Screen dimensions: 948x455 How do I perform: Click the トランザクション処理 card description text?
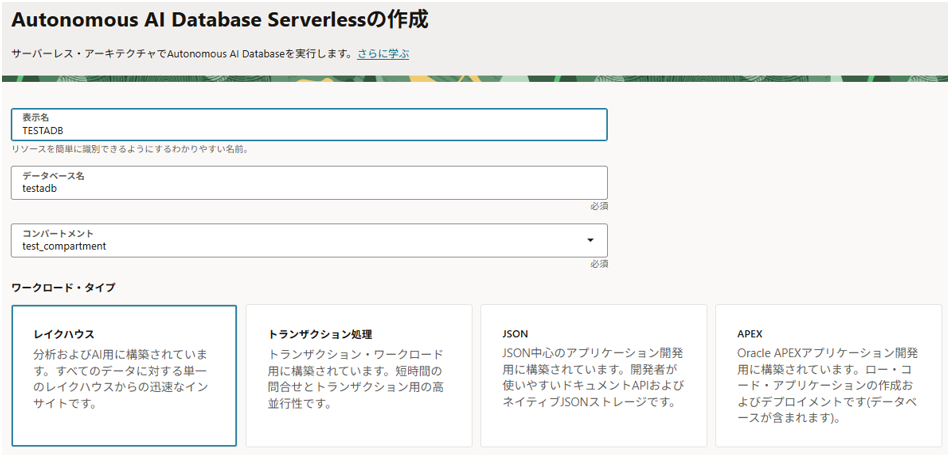click(359, 379)
